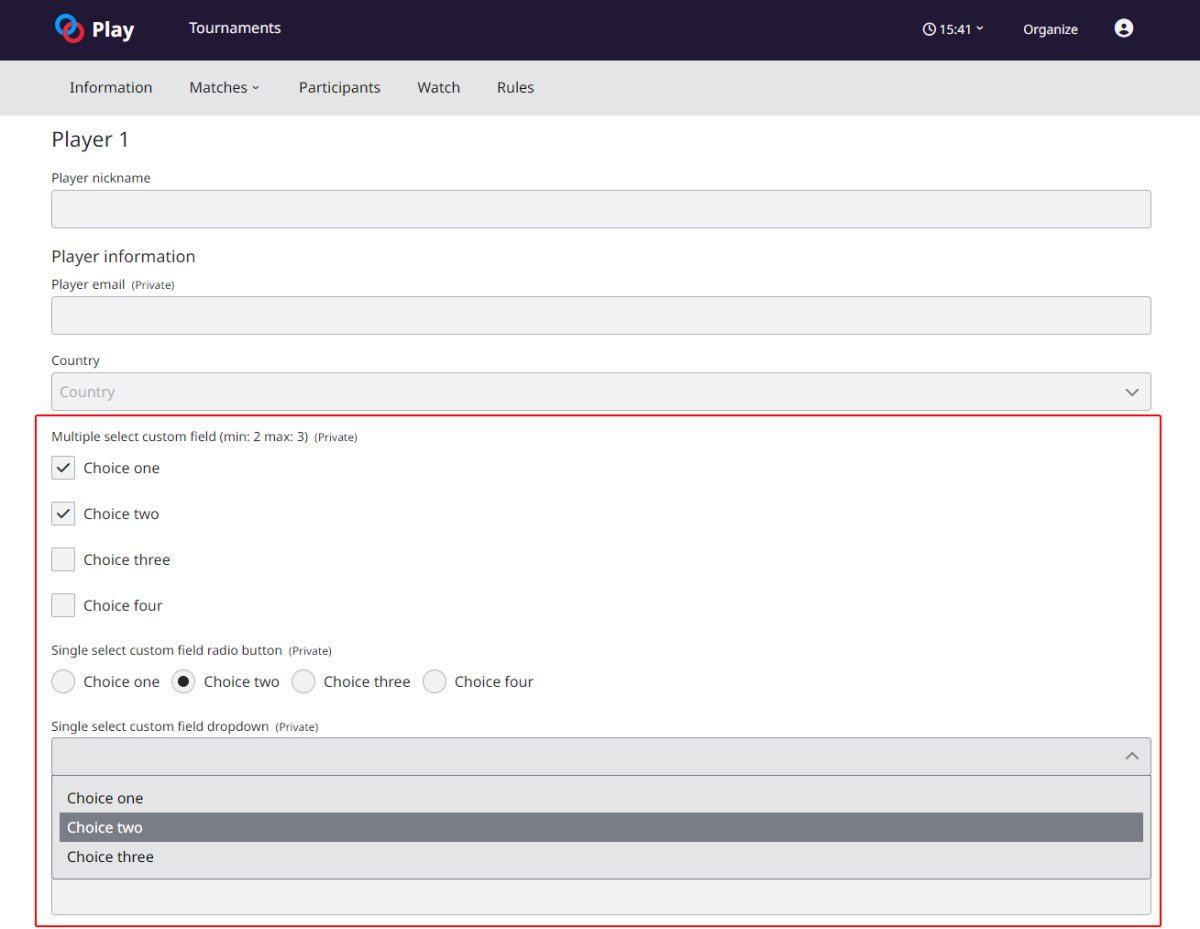Click the Player nickname input field
Viewport: 1200px width, 929px height.
600,208
